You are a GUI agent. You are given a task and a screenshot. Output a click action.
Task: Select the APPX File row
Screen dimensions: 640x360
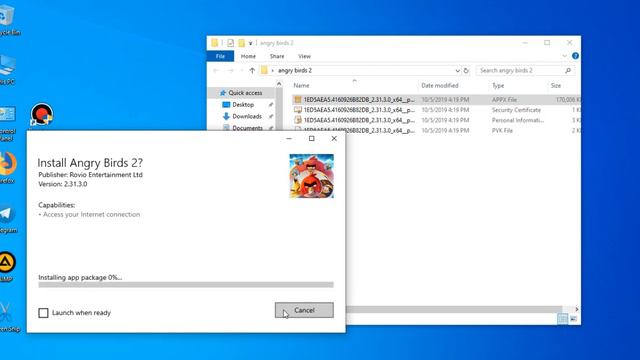click(x=436, y=100)
